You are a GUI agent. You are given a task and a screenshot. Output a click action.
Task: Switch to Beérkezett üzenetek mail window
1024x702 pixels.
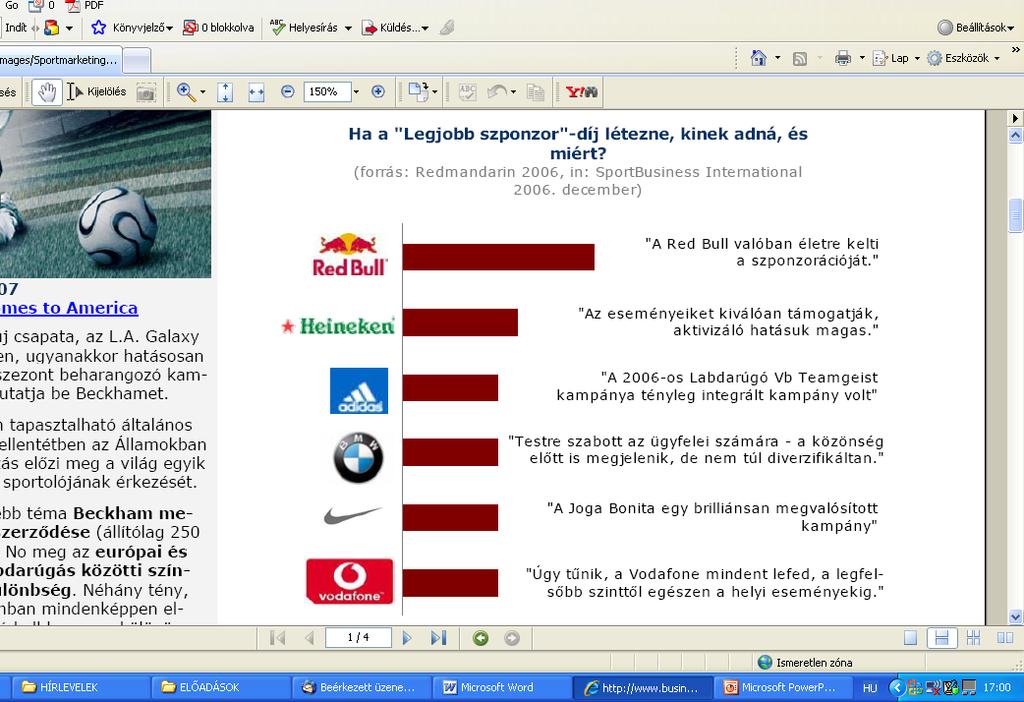362,687
